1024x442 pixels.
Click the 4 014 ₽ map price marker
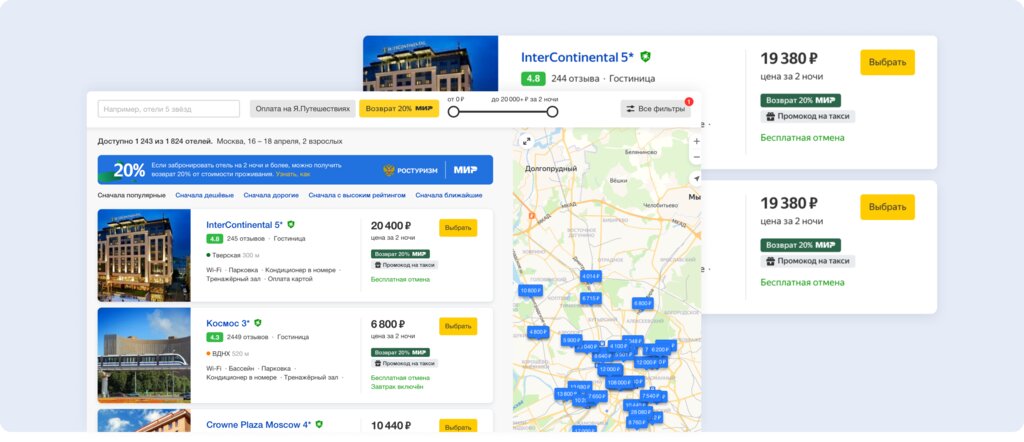590,276
